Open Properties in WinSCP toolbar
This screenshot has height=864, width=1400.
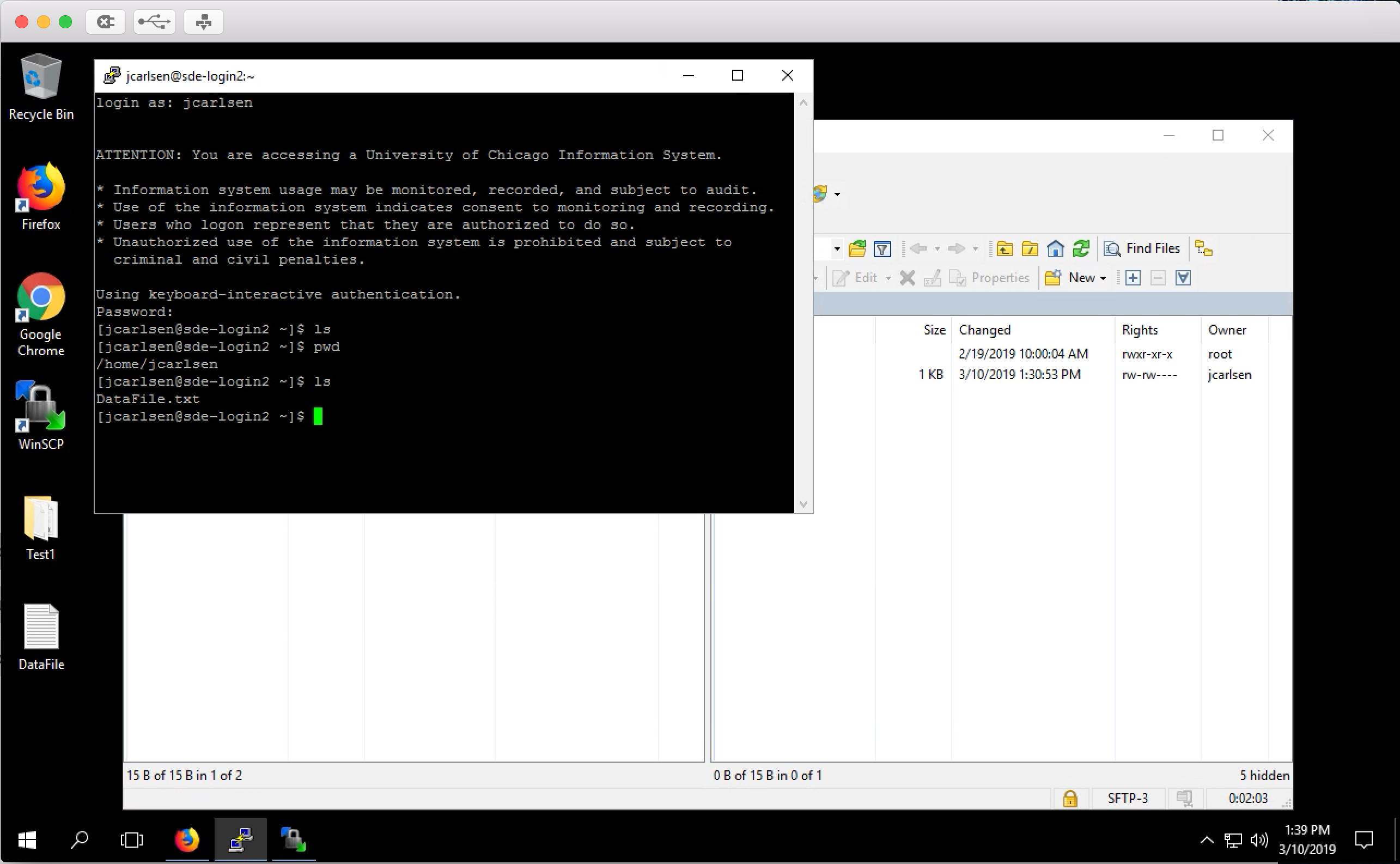click(989, 278)
